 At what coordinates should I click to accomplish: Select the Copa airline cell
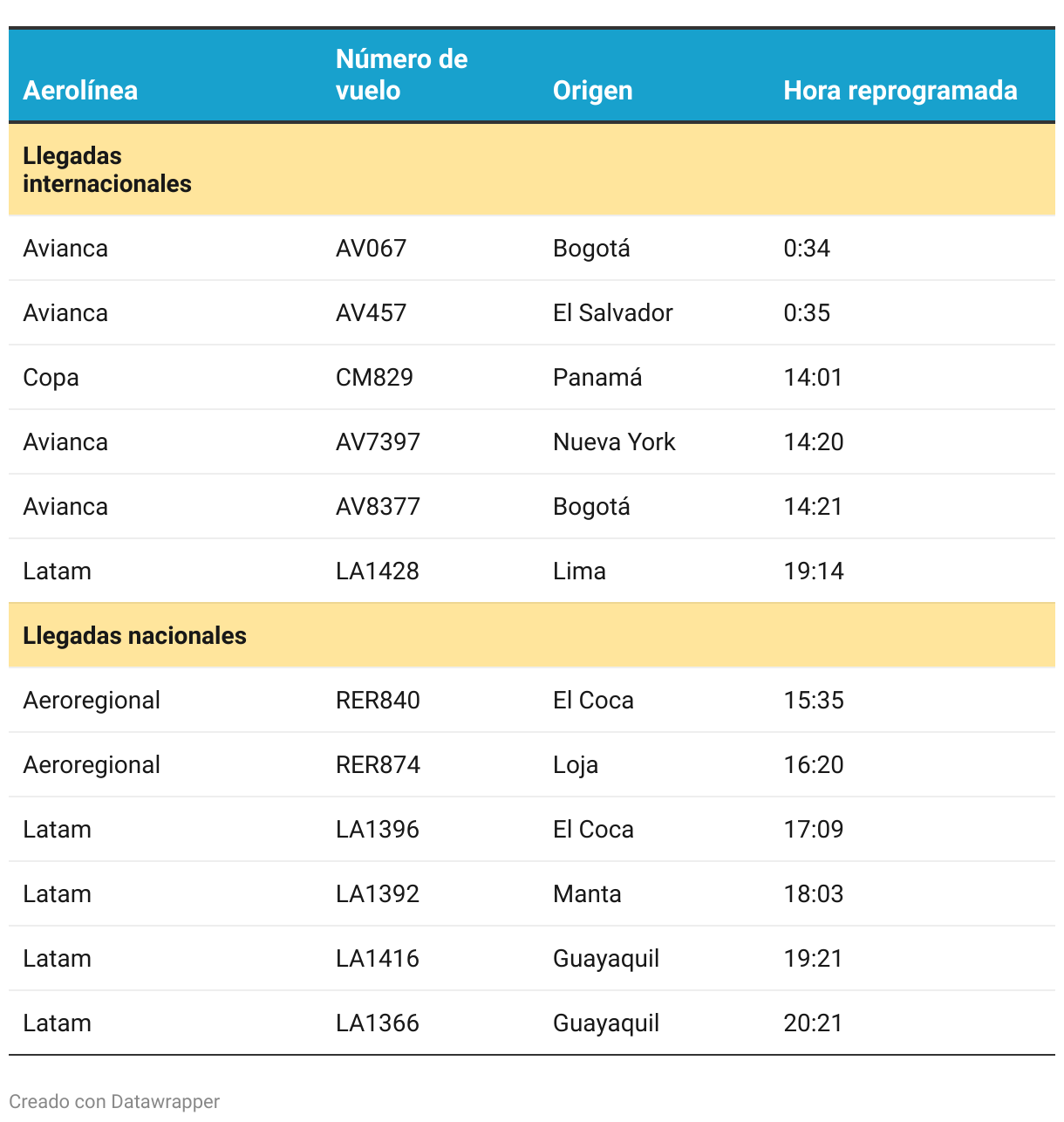click(51, 378)
